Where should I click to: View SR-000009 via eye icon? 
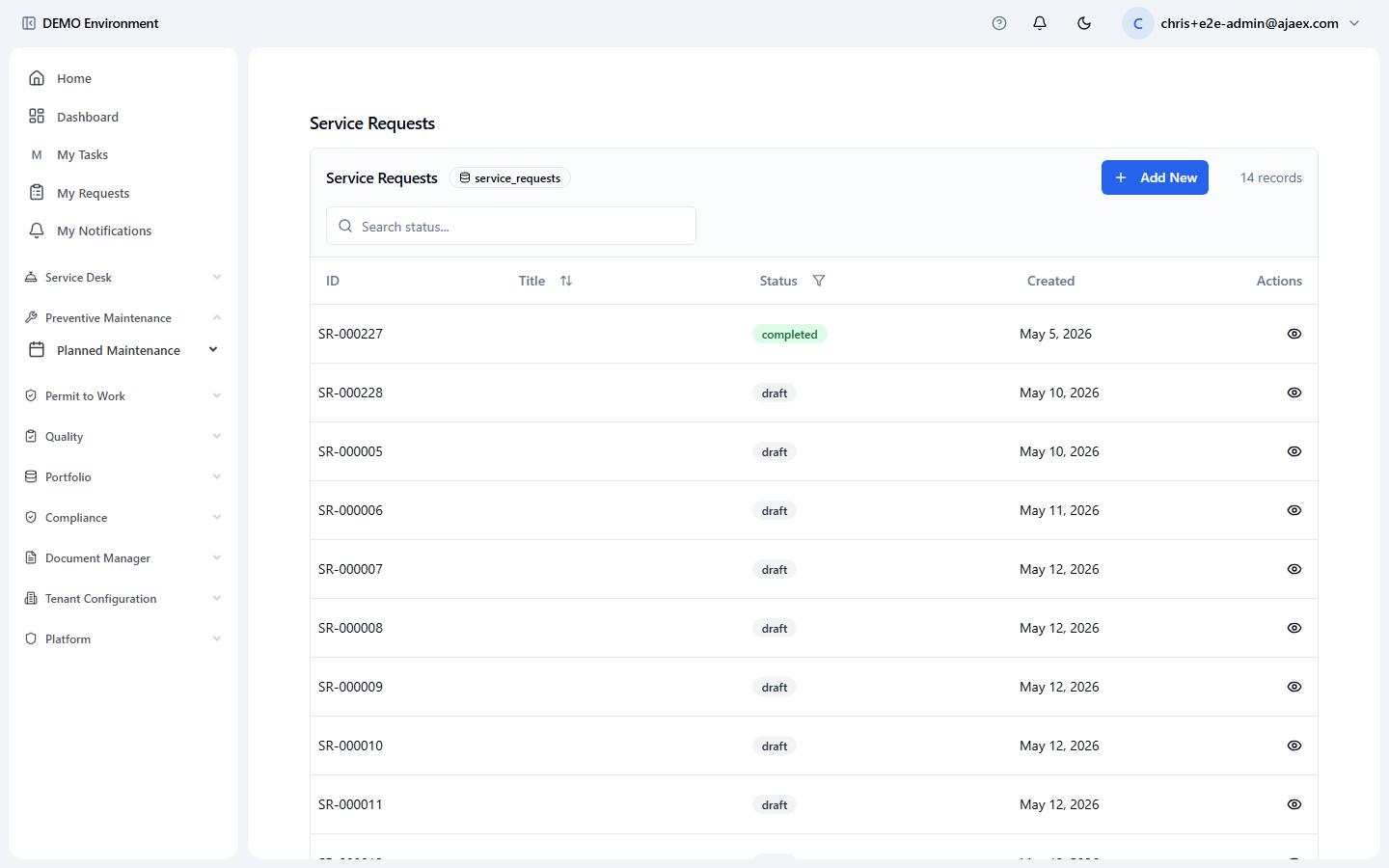point(1294,687)
